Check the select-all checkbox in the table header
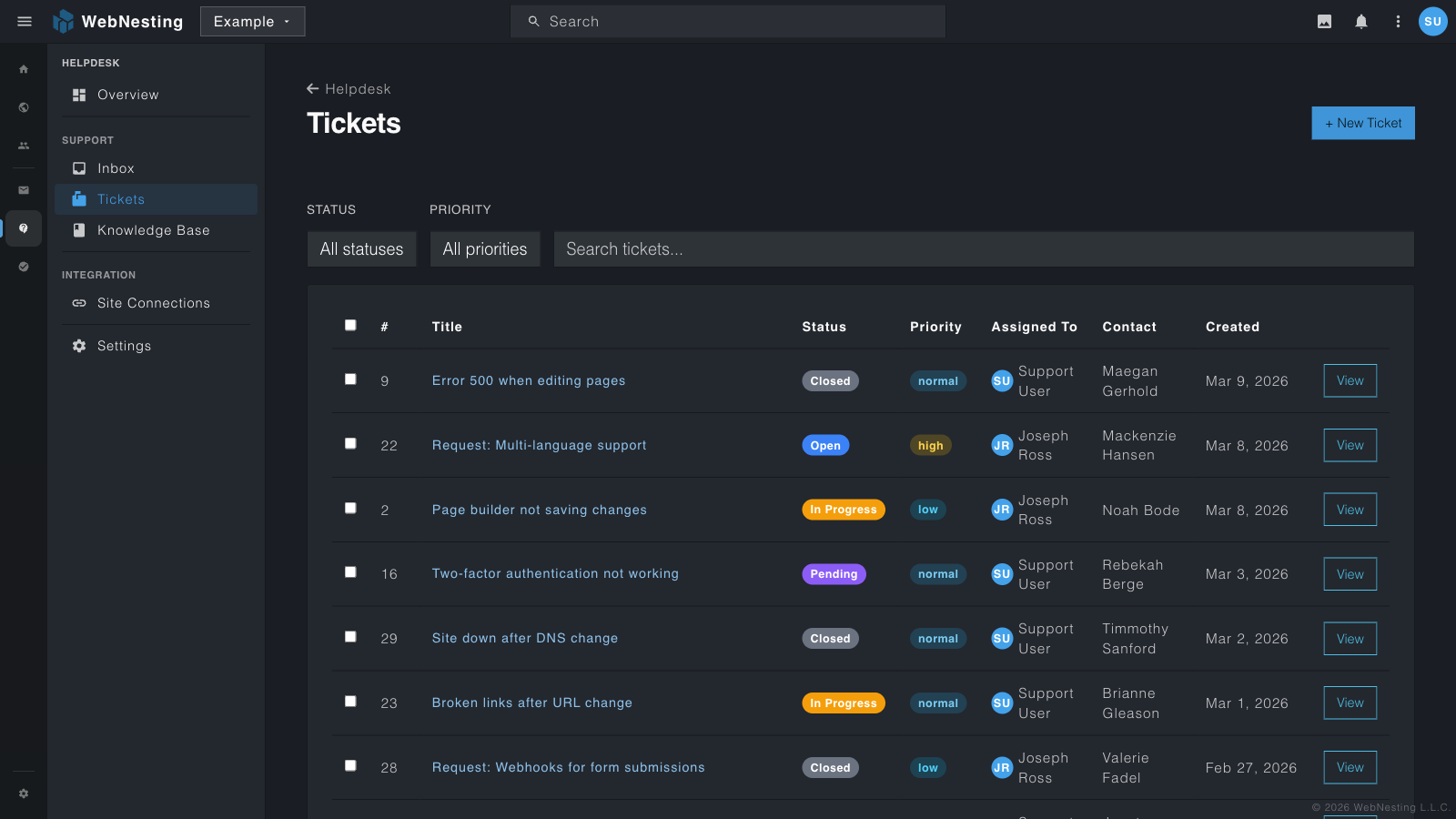This screenshot has height=819, width=1456. (350, 325)
